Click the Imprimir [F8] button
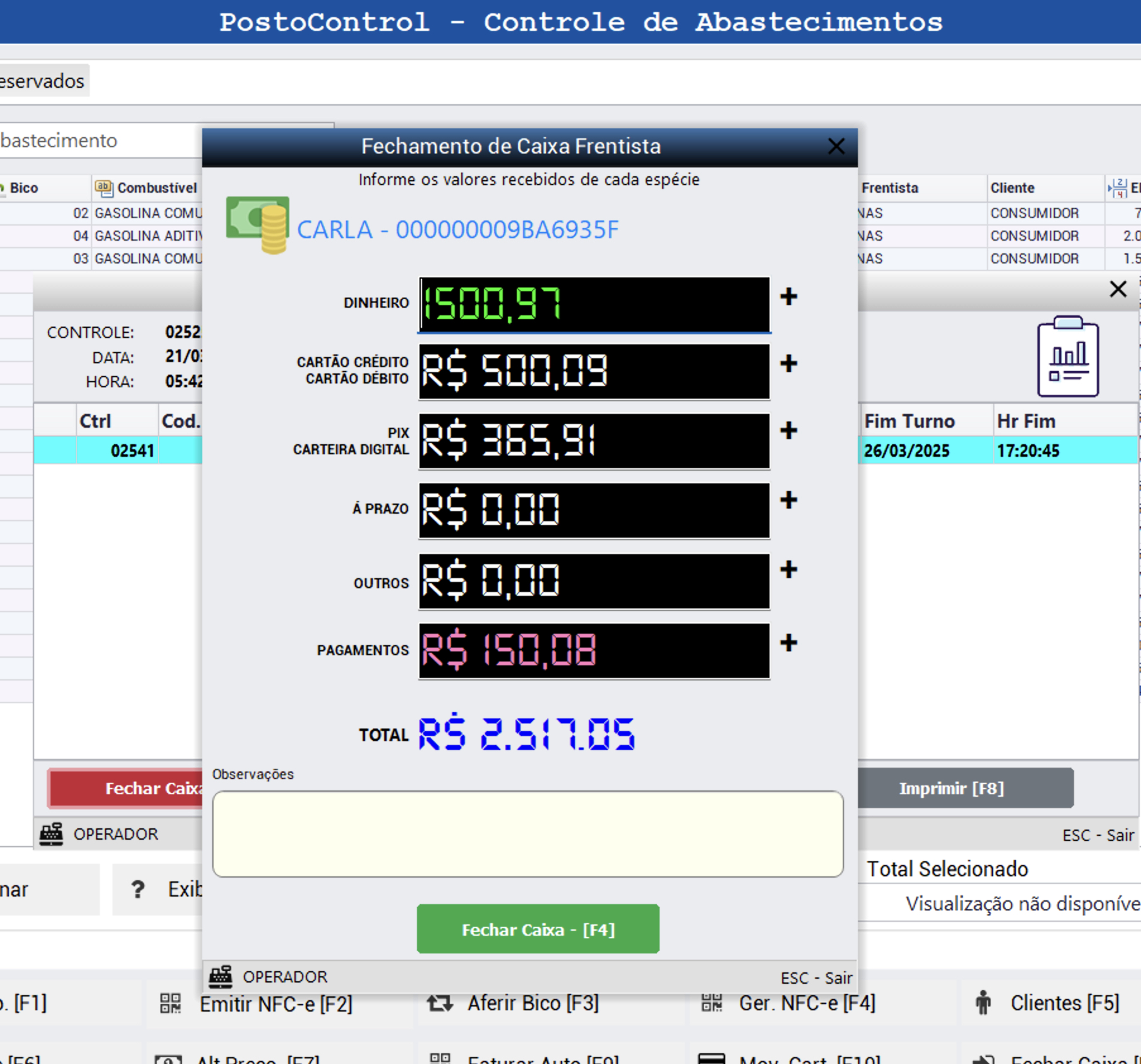This screenshot has height=1064, width=1141. (966, 789)
